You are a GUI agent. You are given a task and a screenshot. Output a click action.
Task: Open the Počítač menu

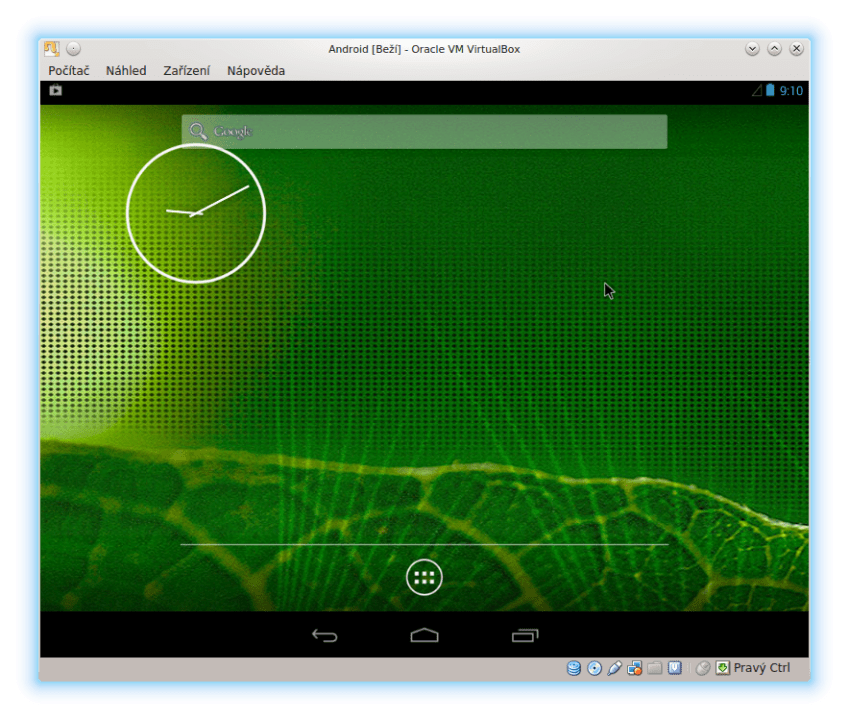69,71
